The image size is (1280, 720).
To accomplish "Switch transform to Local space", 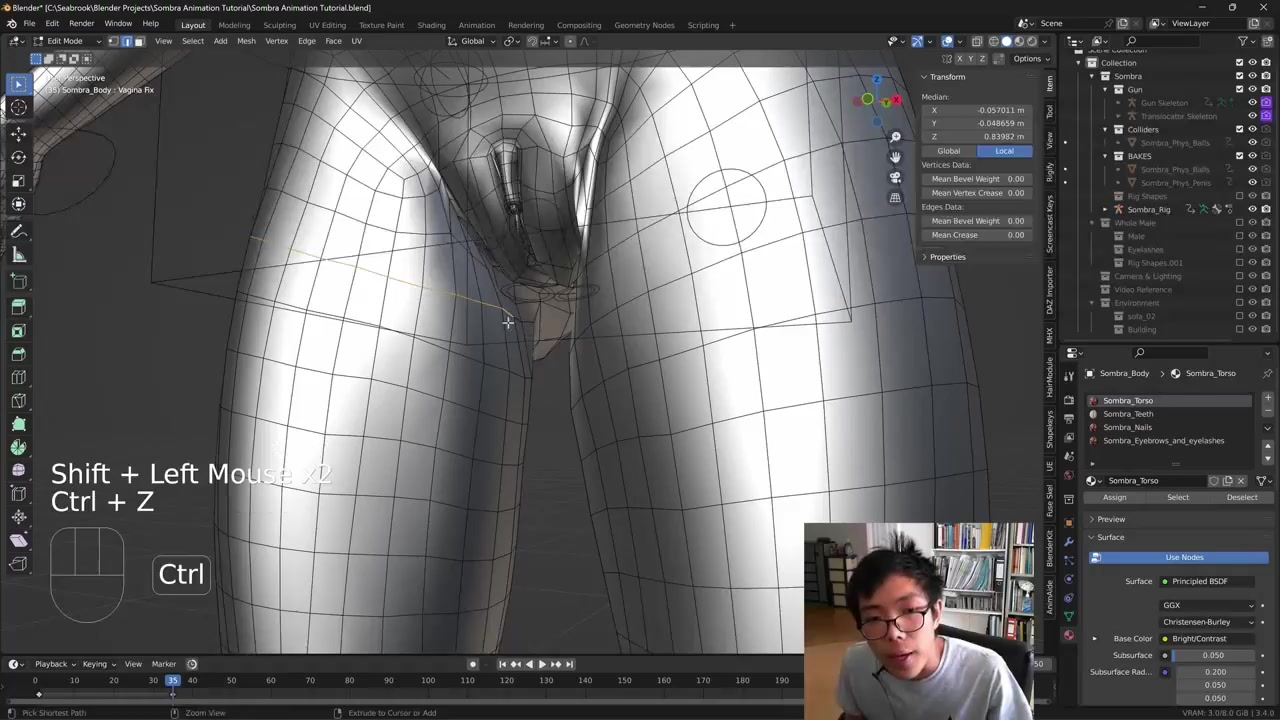I will pos(1004,151).
